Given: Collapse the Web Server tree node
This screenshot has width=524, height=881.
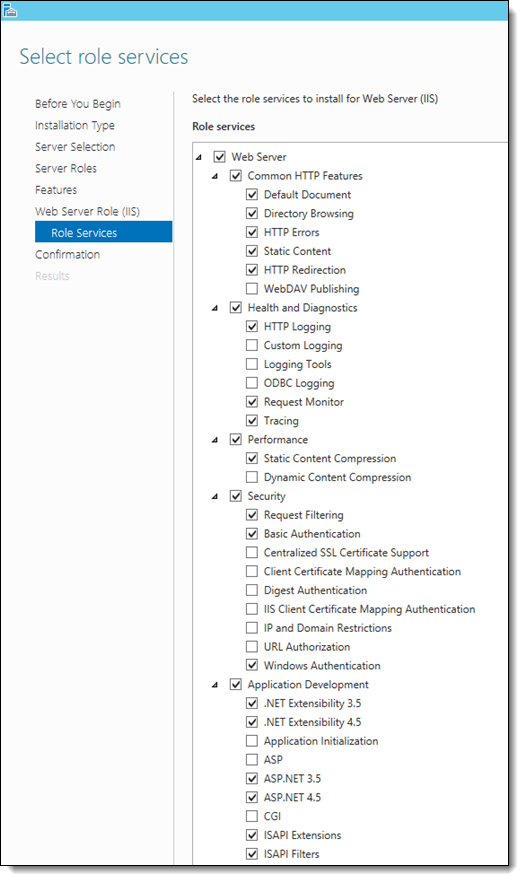Looking at the screenshot, I should pos(199,157).
